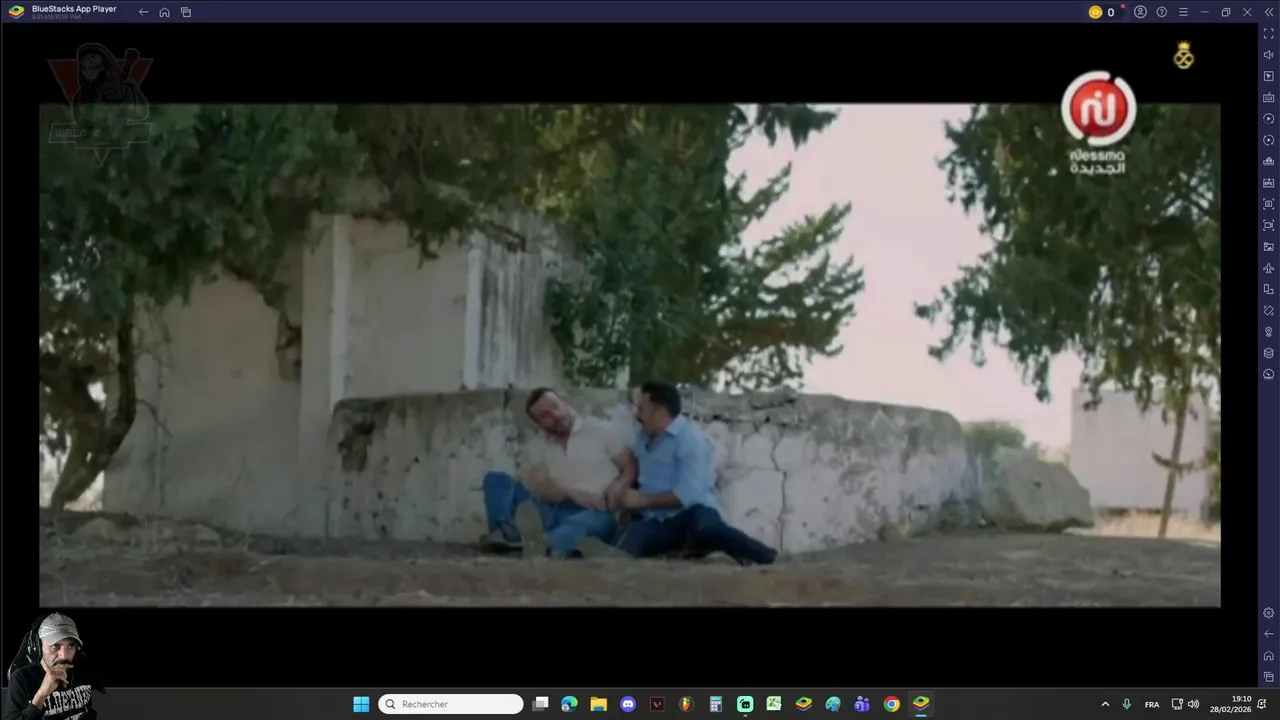
Task: Open the Calculator taskbar icon
Action: point(716,704)
